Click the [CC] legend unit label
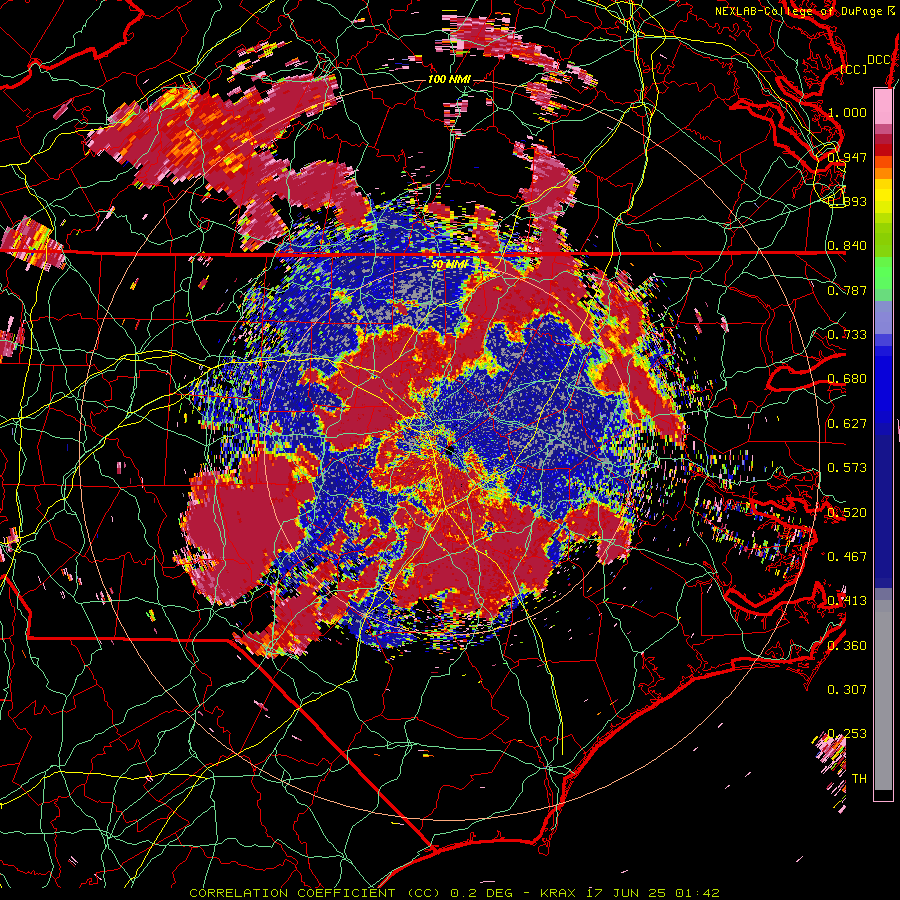 pyautogui.click(x=853, y=69)
